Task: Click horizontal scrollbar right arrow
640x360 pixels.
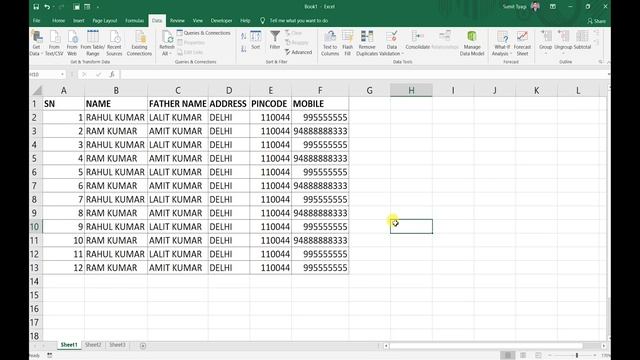Action: coord(603,346)
